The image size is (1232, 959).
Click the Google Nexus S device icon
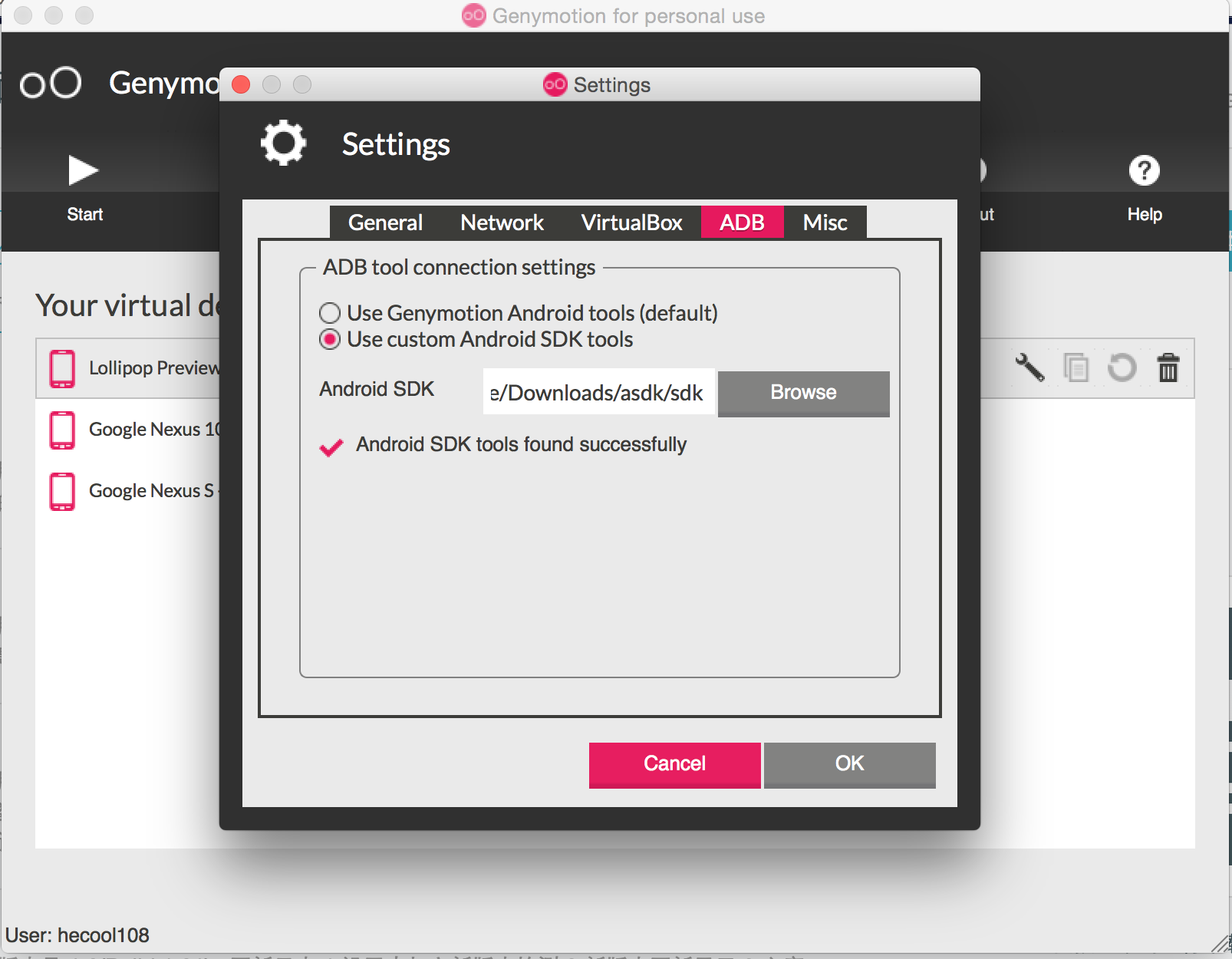[x=62, y=491]
